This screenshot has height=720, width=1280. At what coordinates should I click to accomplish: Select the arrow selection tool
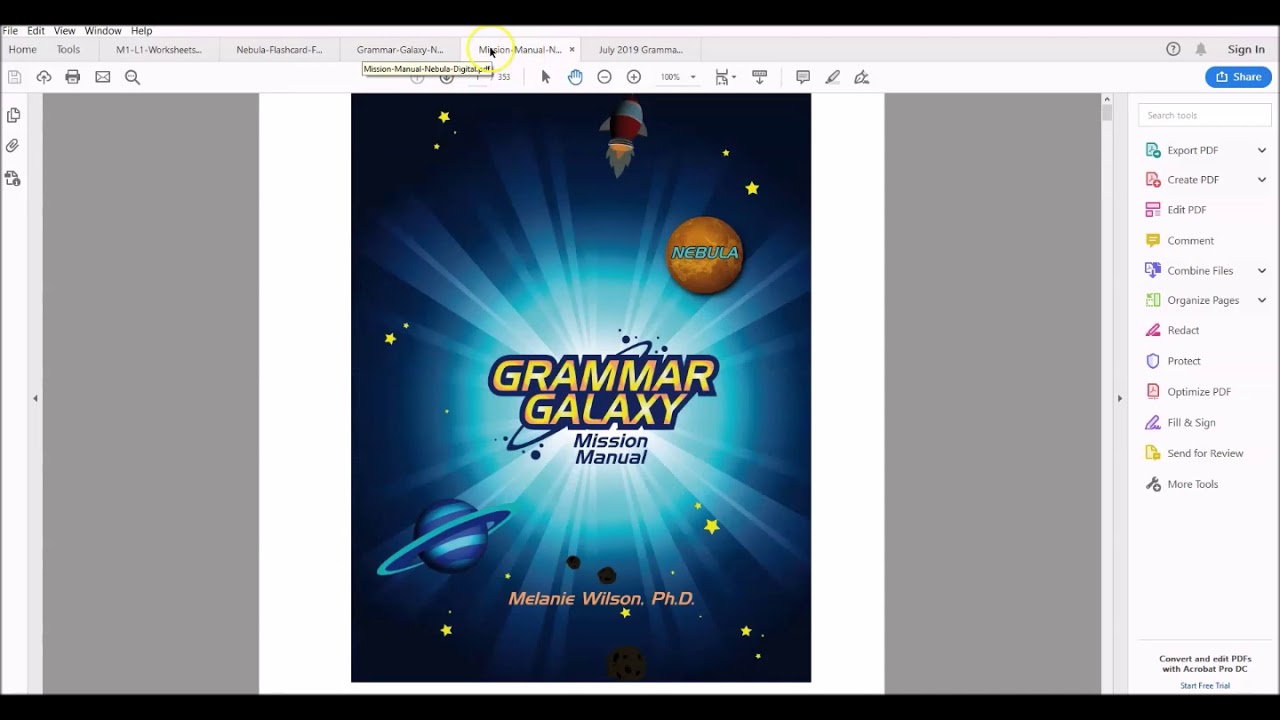click(x=545, y=77)
